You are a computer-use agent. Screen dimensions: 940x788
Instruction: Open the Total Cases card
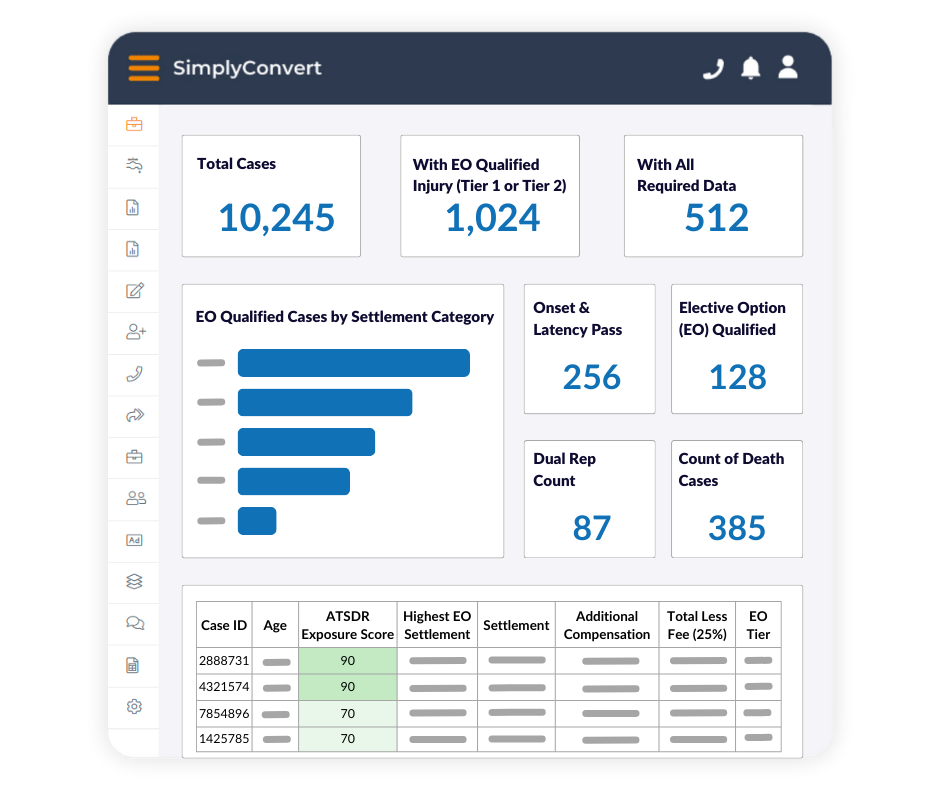pyautogui.click(x=271, y=196)
